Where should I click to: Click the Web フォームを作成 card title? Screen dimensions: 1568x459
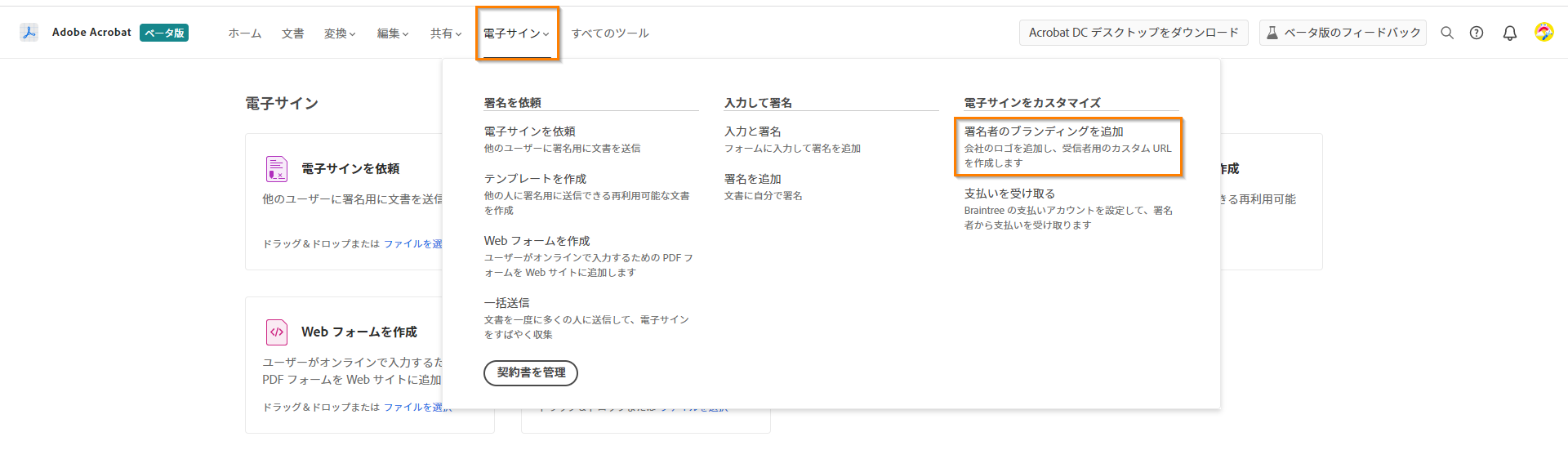(359, 332)
